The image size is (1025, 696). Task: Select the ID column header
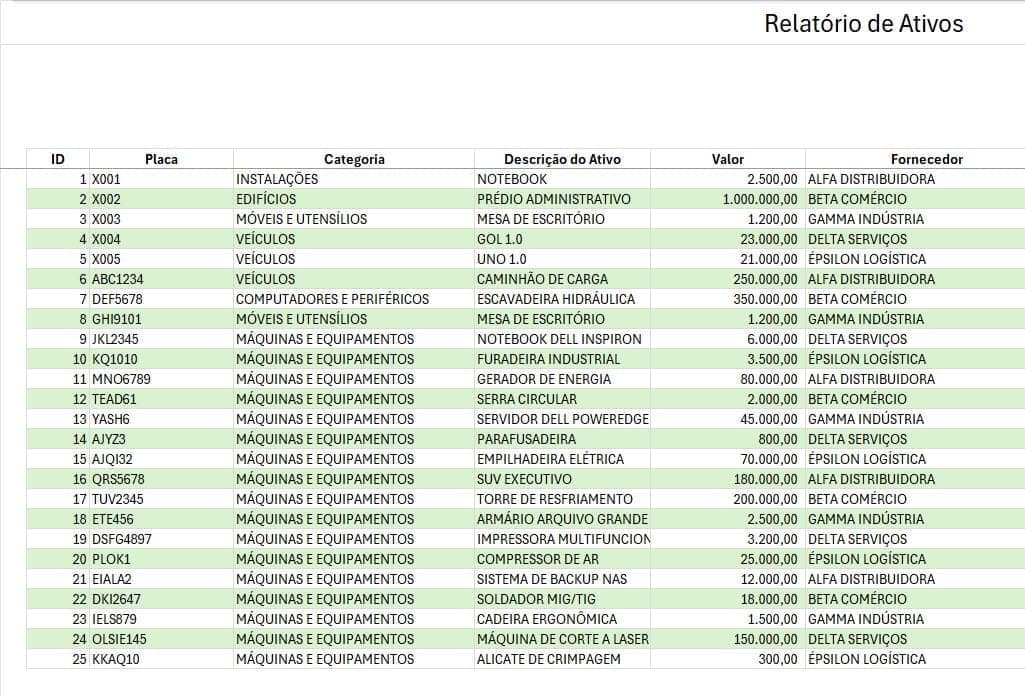coord(58,159)
